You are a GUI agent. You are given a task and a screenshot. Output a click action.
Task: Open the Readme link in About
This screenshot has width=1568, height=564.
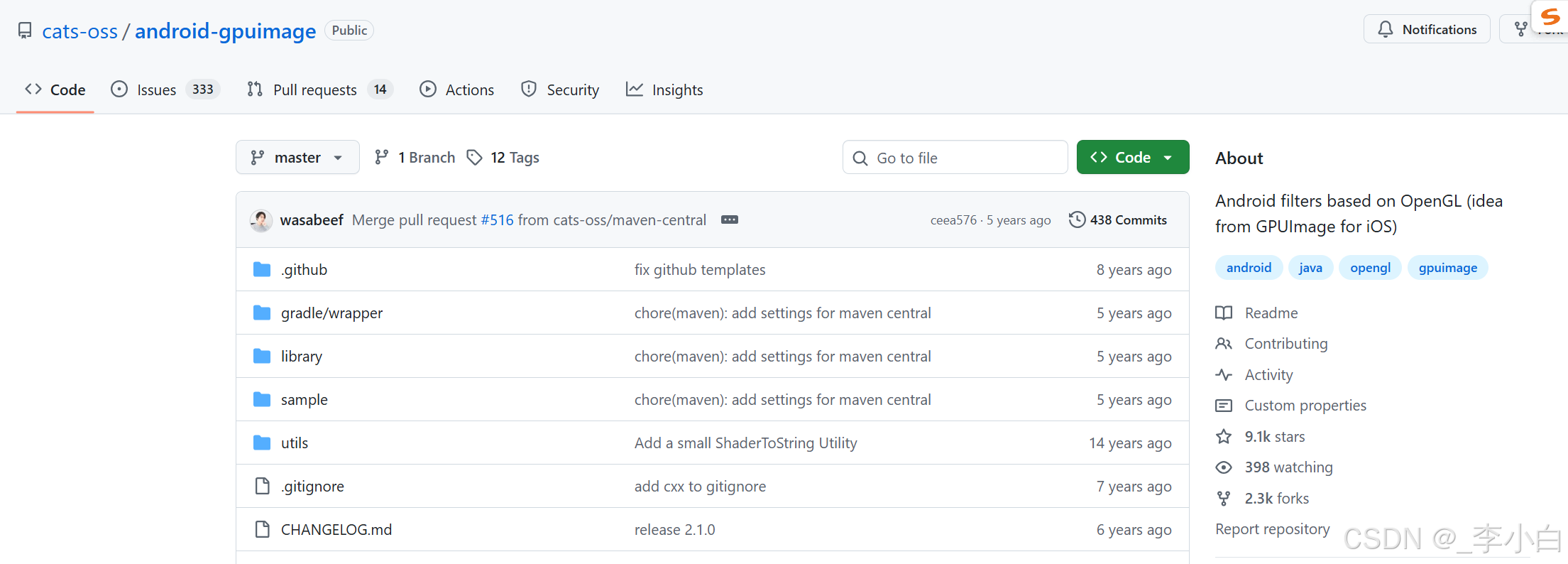pos(1257,313)
